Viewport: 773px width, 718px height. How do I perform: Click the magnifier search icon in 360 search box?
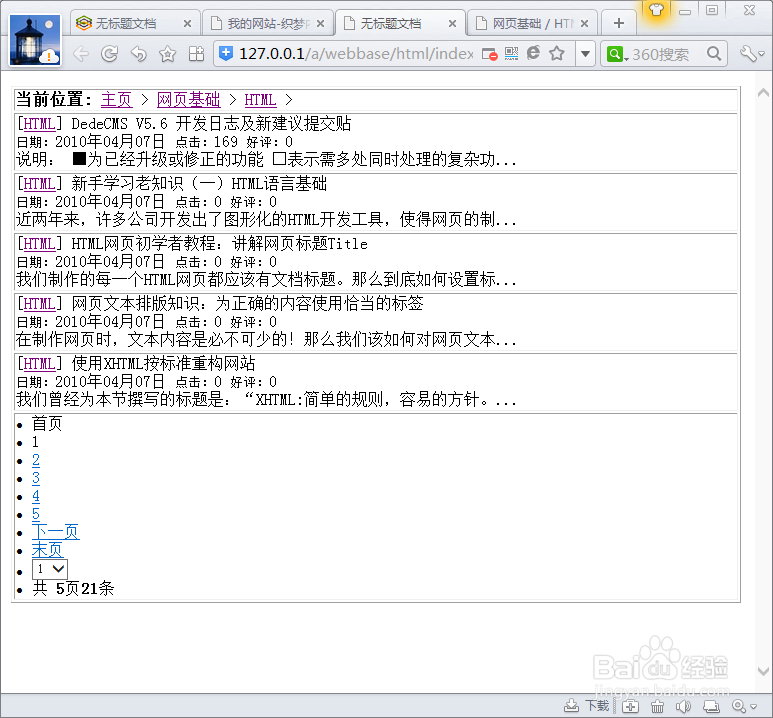coord(714,54)
